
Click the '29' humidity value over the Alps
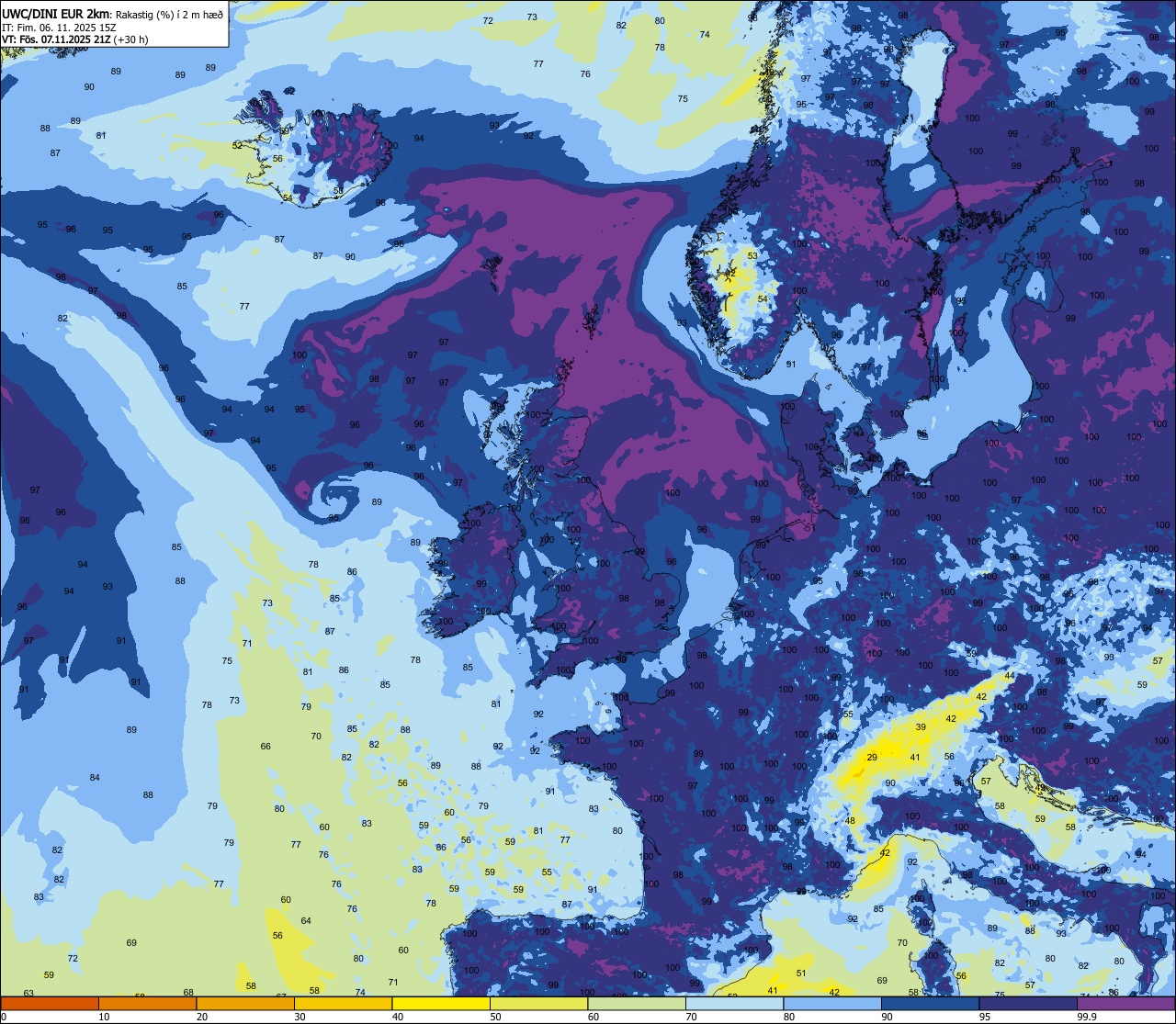coord(872,758)
